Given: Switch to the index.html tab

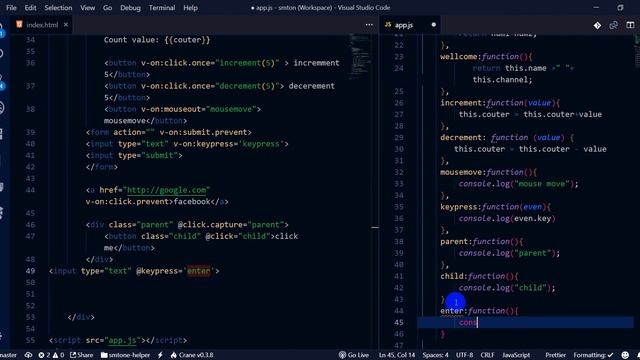Looking at the screenshot, I should pos(42,25).
